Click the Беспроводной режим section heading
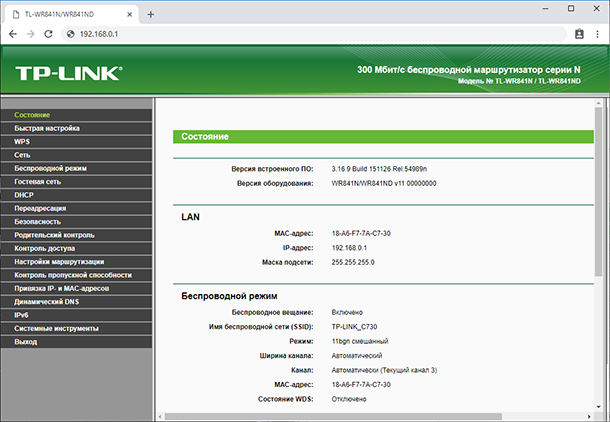Screen dimensions: 610x422 229,296
